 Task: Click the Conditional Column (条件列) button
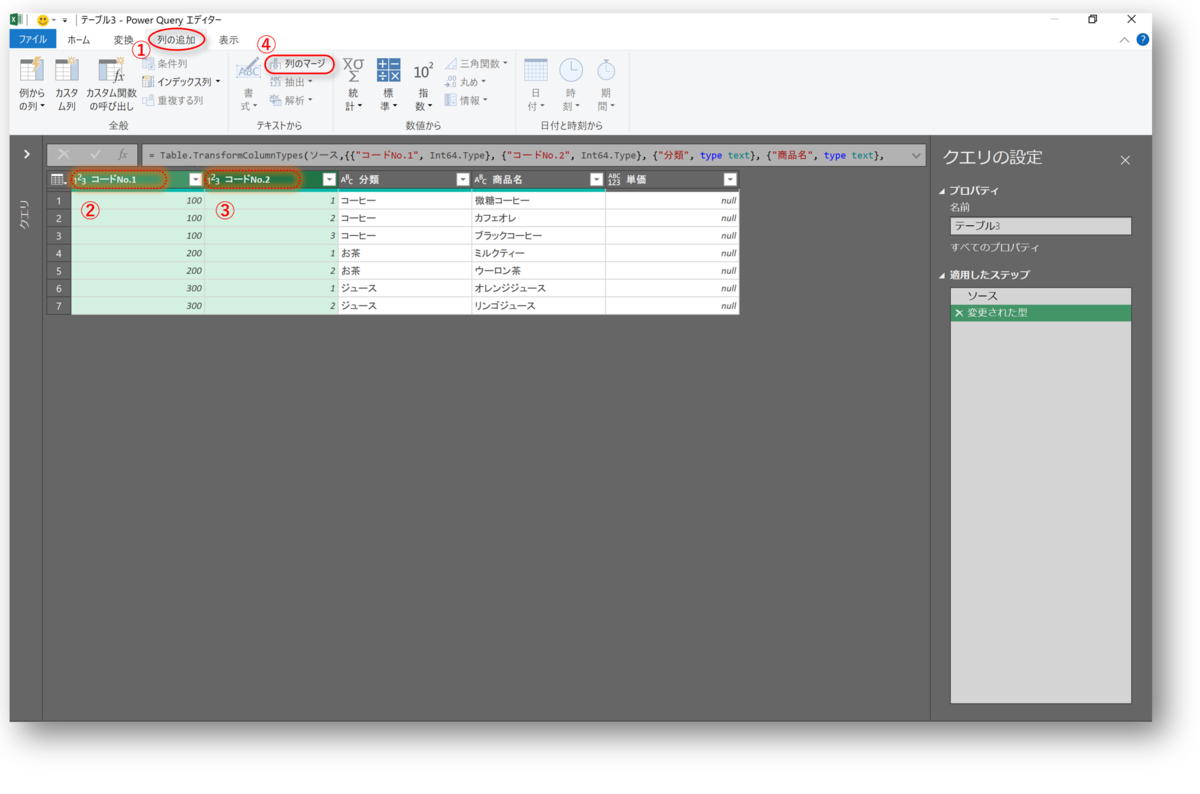[165, 63]
